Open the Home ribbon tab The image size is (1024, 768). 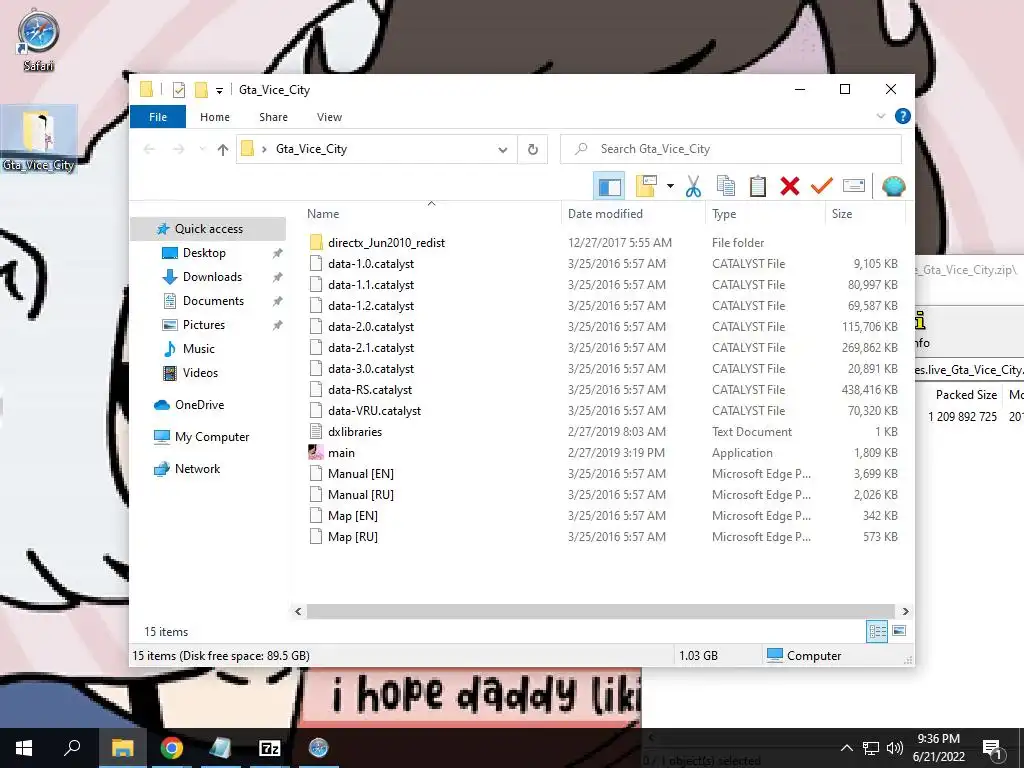(x=215, y=117)
